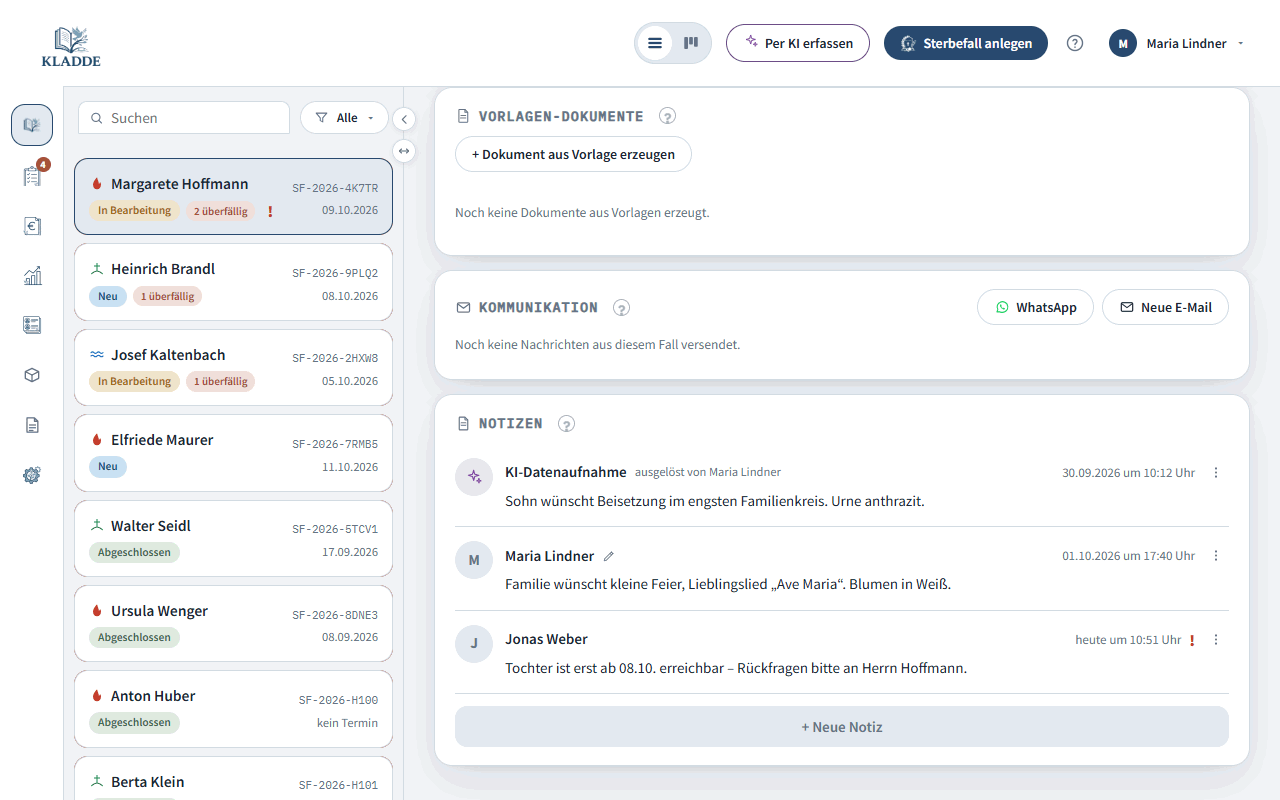The width and height of the screenshot is (1280, 800).
Task: Open tasks clipboard icon with badge 4
Action: (x=32, y=176)
